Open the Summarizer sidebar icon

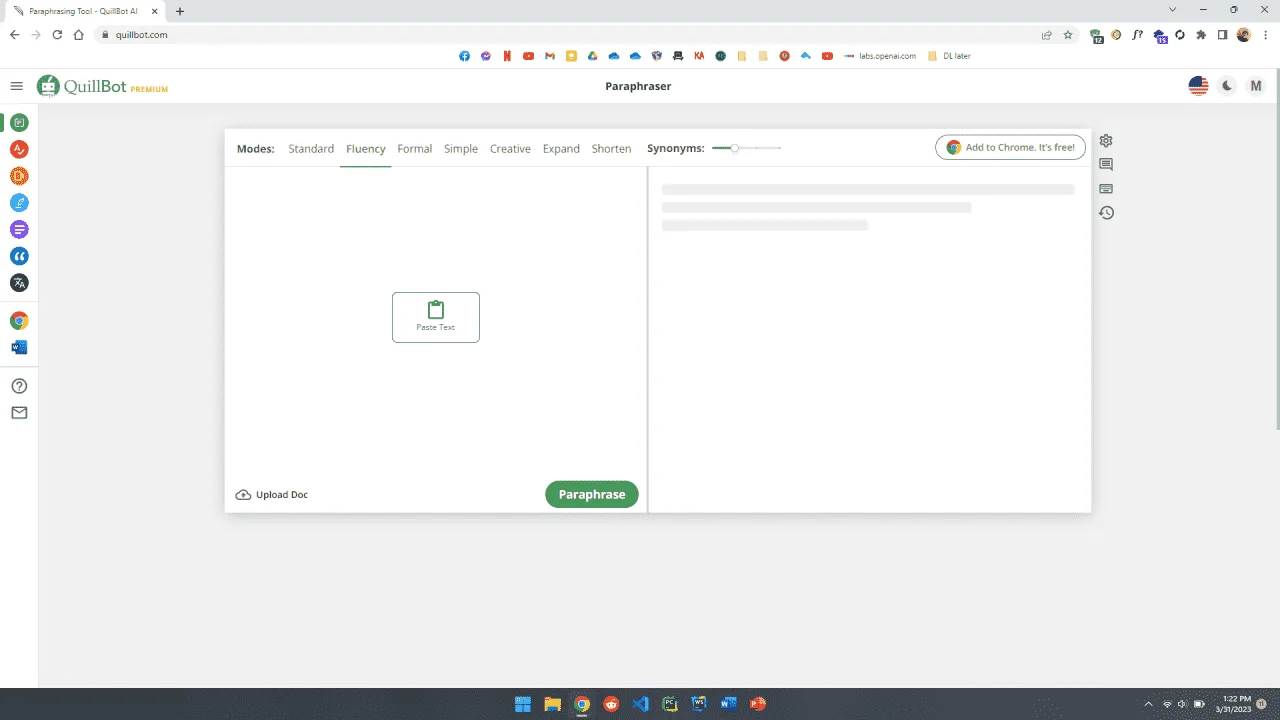19,230
